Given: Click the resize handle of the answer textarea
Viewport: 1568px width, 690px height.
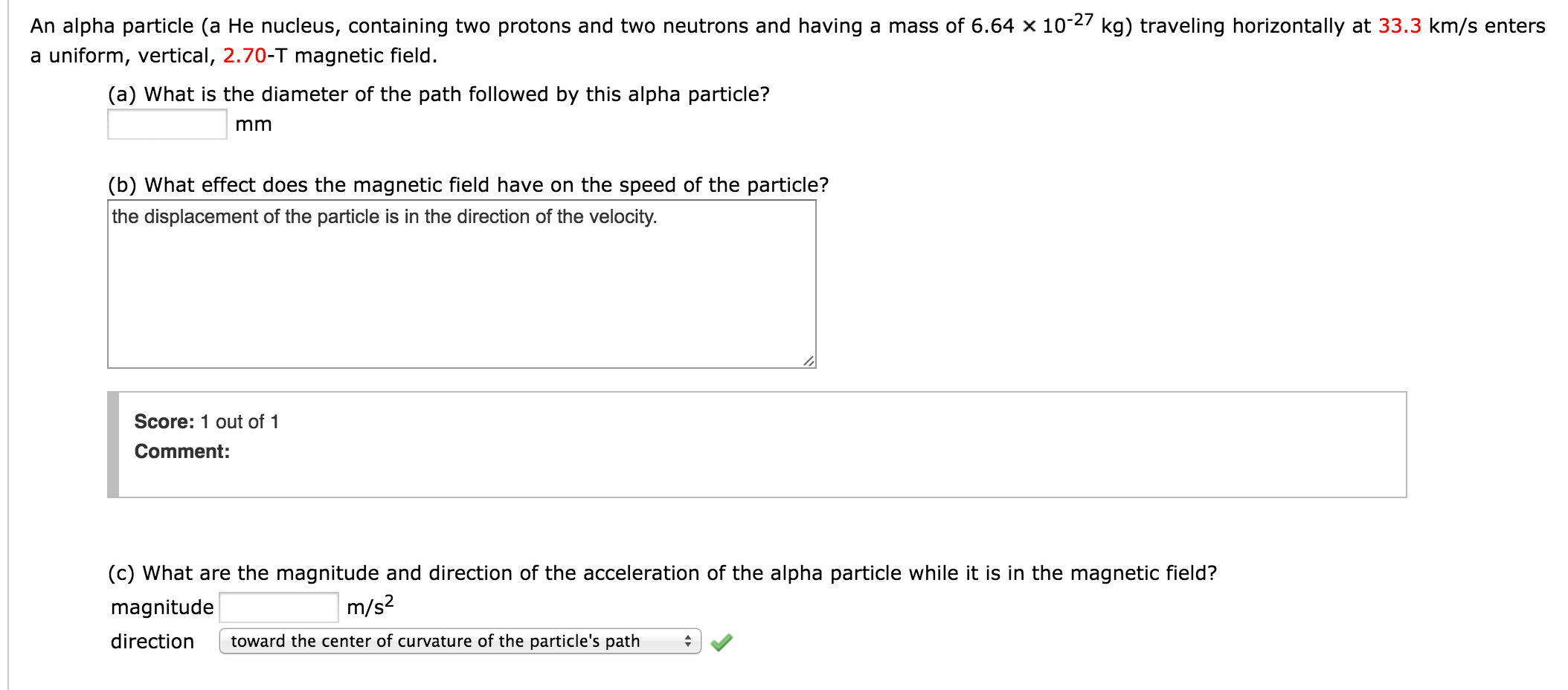Looking at the screenshot, I should coord(809,362).
